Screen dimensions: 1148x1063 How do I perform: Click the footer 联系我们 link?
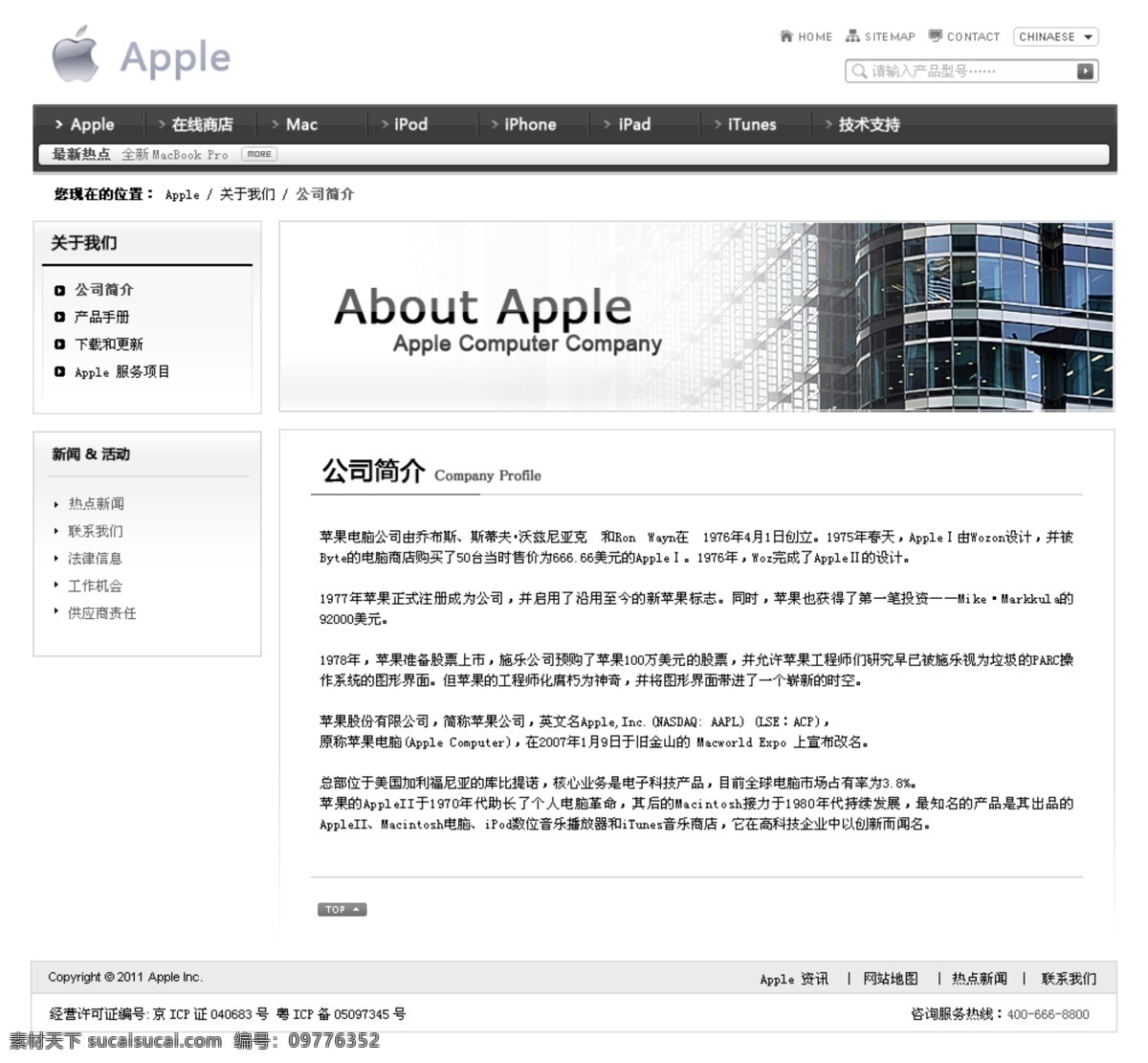1070,979
